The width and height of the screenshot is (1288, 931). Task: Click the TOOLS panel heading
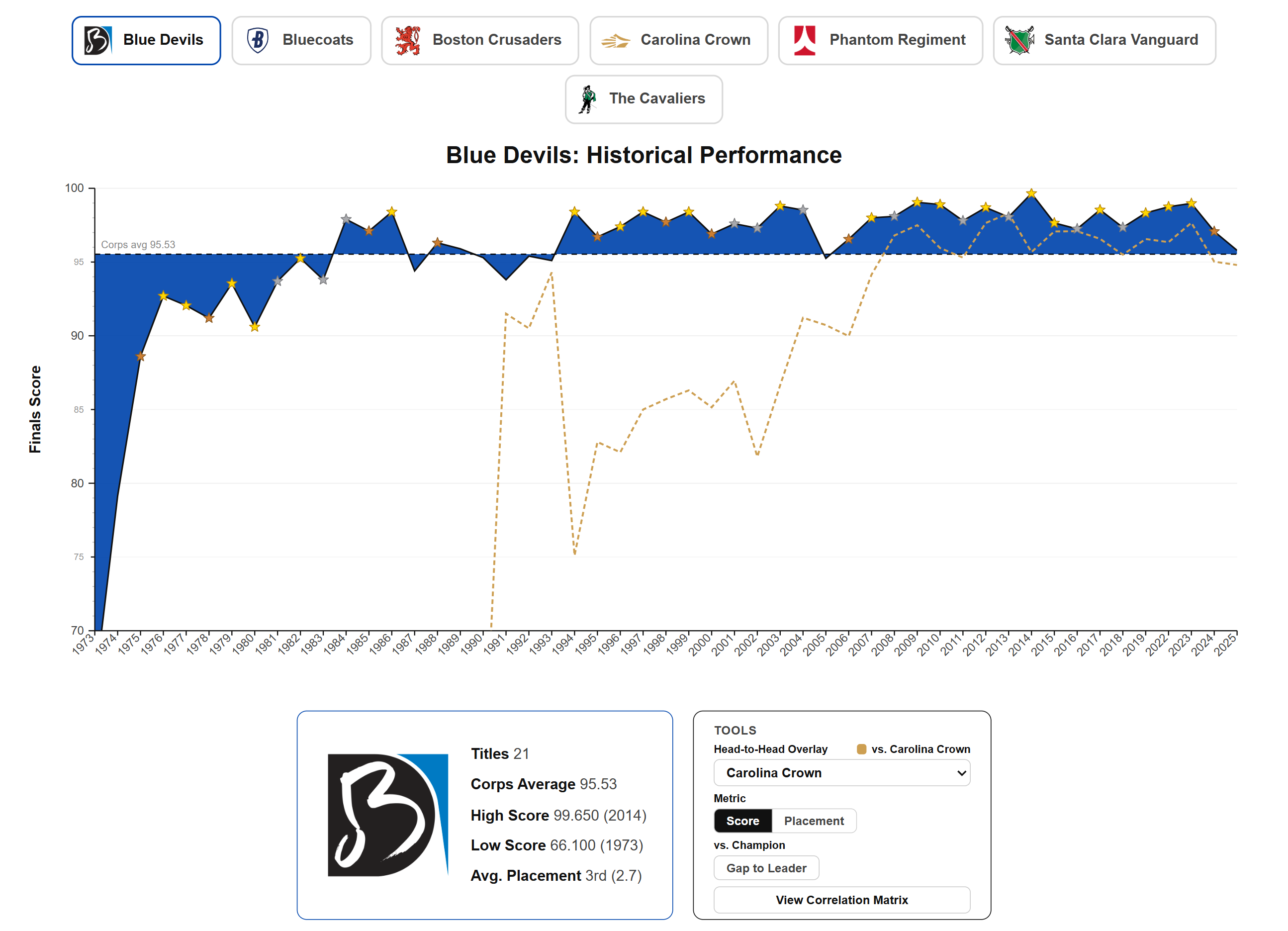click(x=735, y=731)
